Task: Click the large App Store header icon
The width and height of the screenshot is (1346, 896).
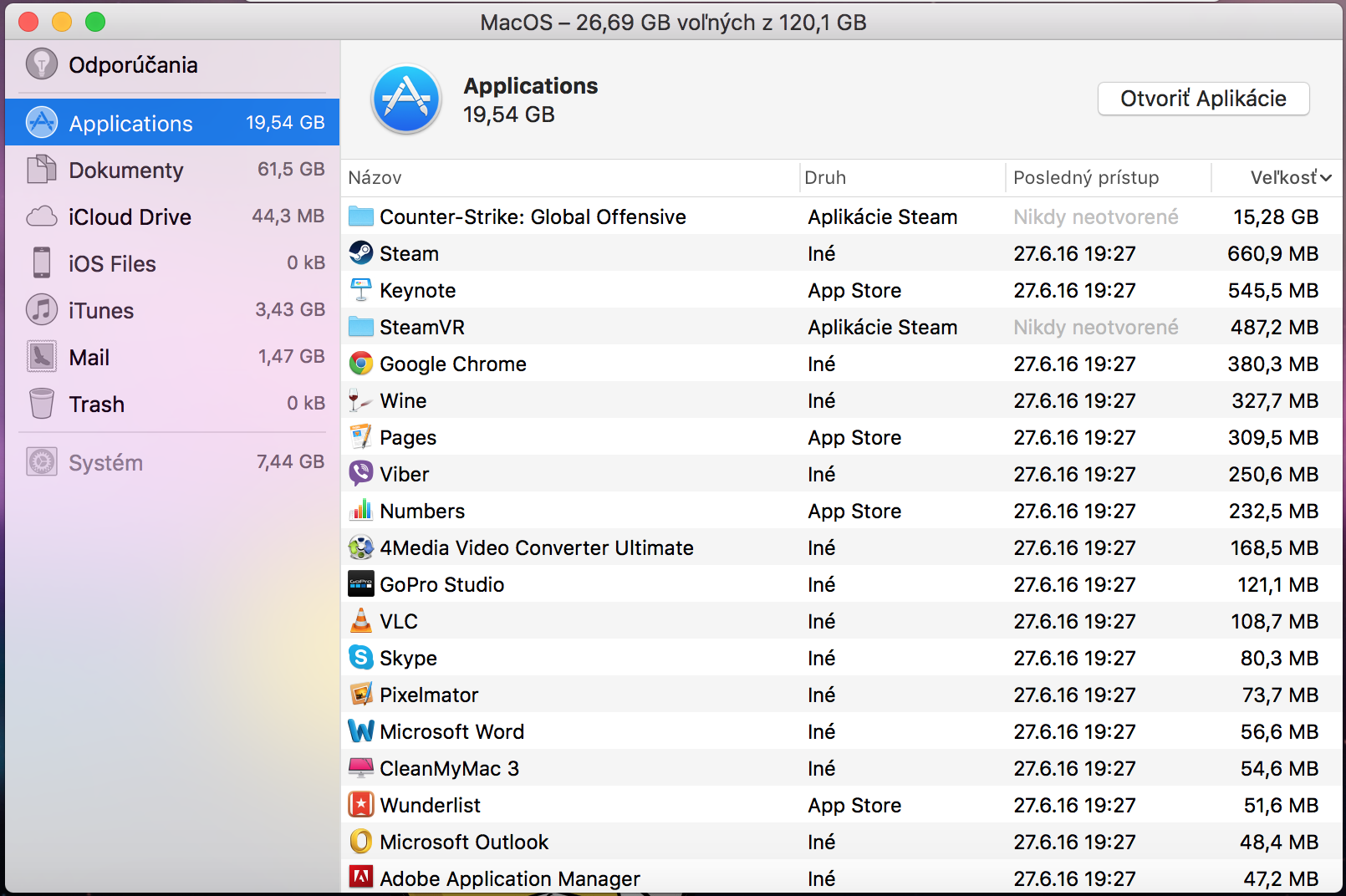Action: tap(406, 99)
